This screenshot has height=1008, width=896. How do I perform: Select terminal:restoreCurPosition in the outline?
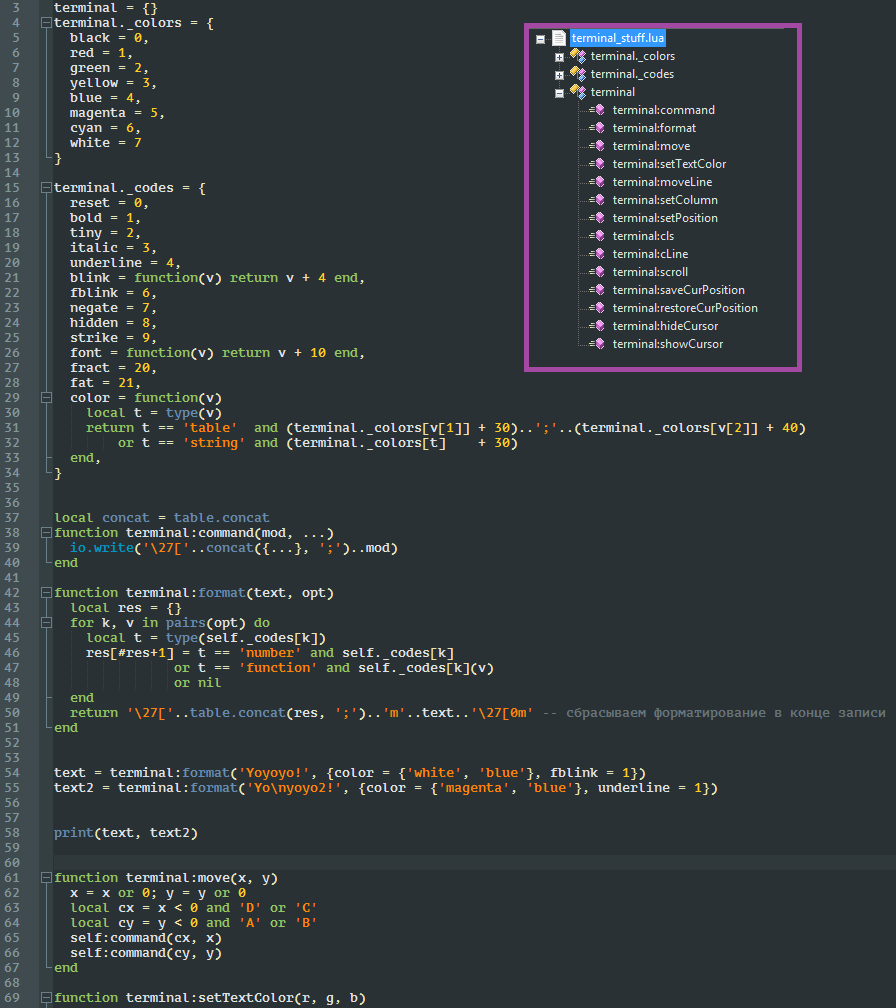click(685, 308)
